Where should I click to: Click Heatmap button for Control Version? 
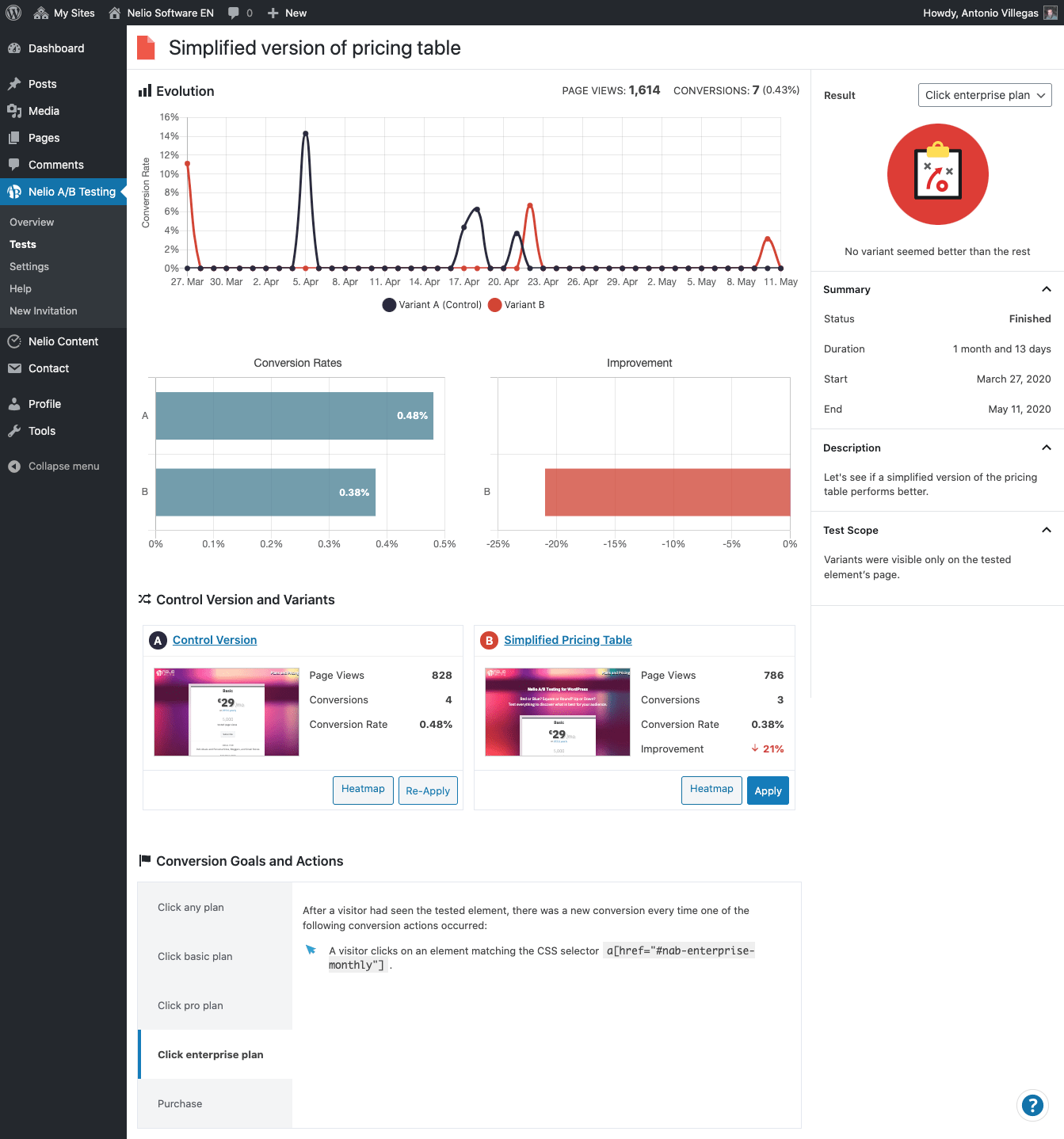tap(363, 790)
